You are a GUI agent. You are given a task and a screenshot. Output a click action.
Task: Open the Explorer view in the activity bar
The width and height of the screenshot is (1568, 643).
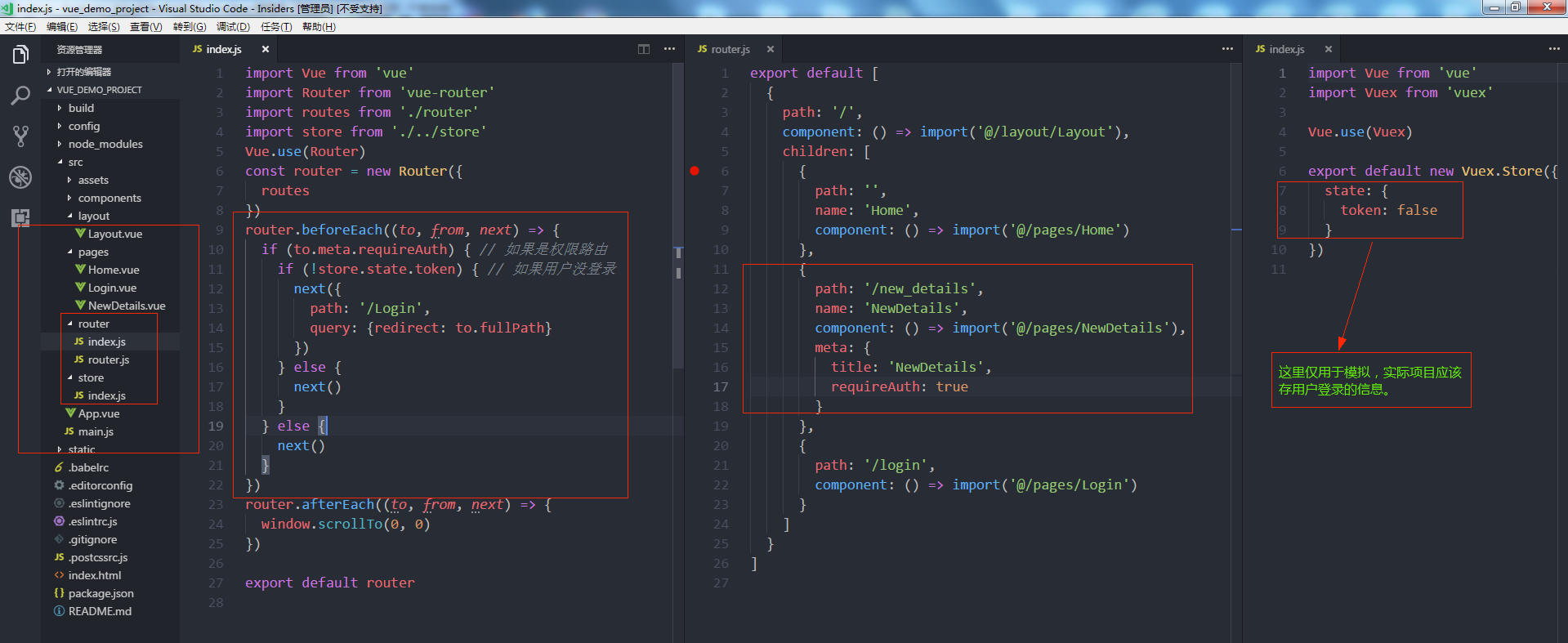20,55
